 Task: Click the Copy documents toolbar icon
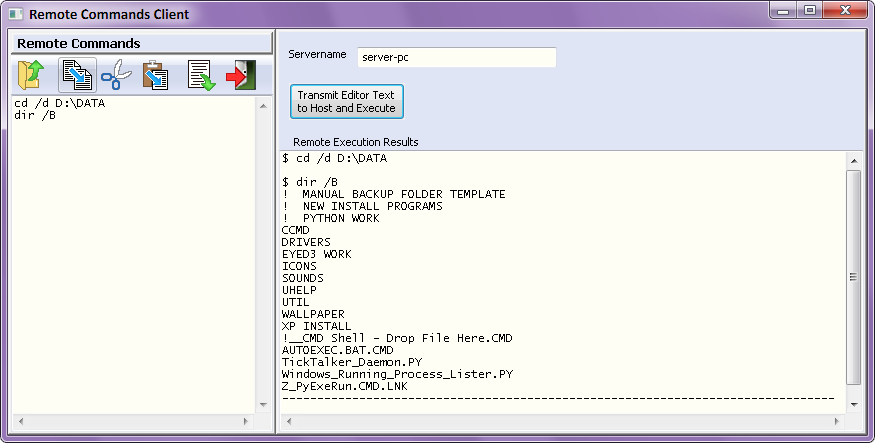pyautogui.click(x=76, y=75)
